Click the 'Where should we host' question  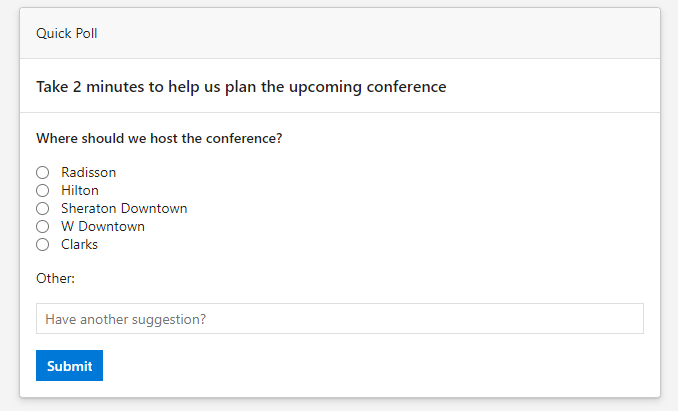pyautogui.click(x=159, y=138)
